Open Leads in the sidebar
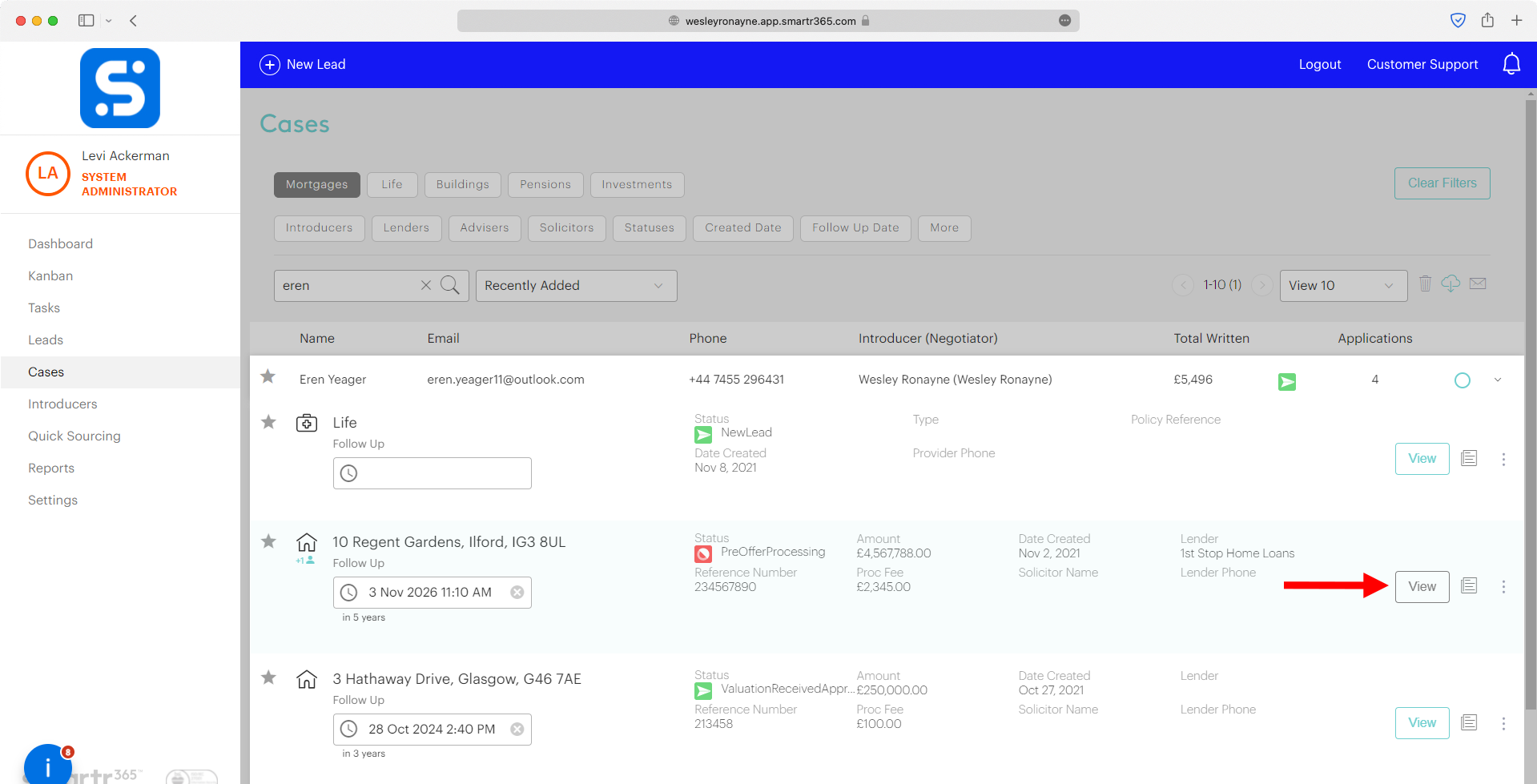 [46, 340]
